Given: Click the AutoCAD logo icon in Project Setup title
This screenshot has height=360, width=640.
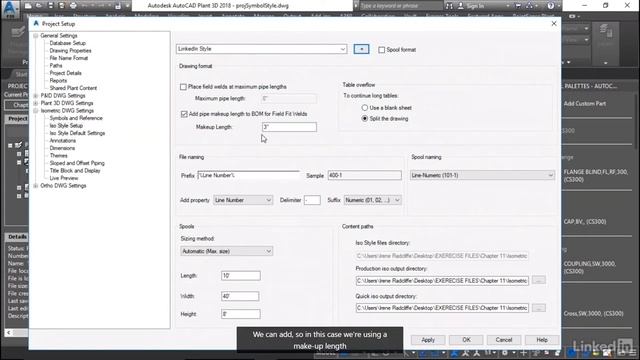Looking at the screenshot, I should point(36,24).
